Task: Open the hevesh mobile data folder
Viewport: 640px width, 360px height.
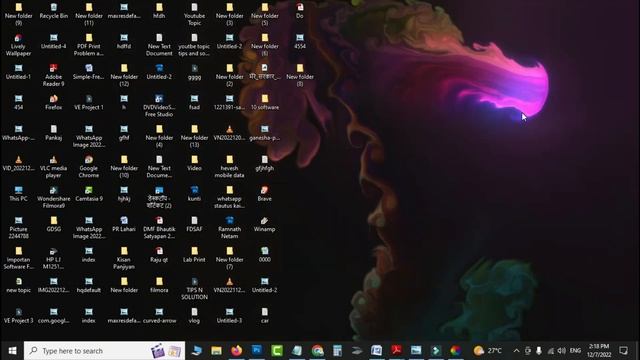Action: [x=229, y=167]
